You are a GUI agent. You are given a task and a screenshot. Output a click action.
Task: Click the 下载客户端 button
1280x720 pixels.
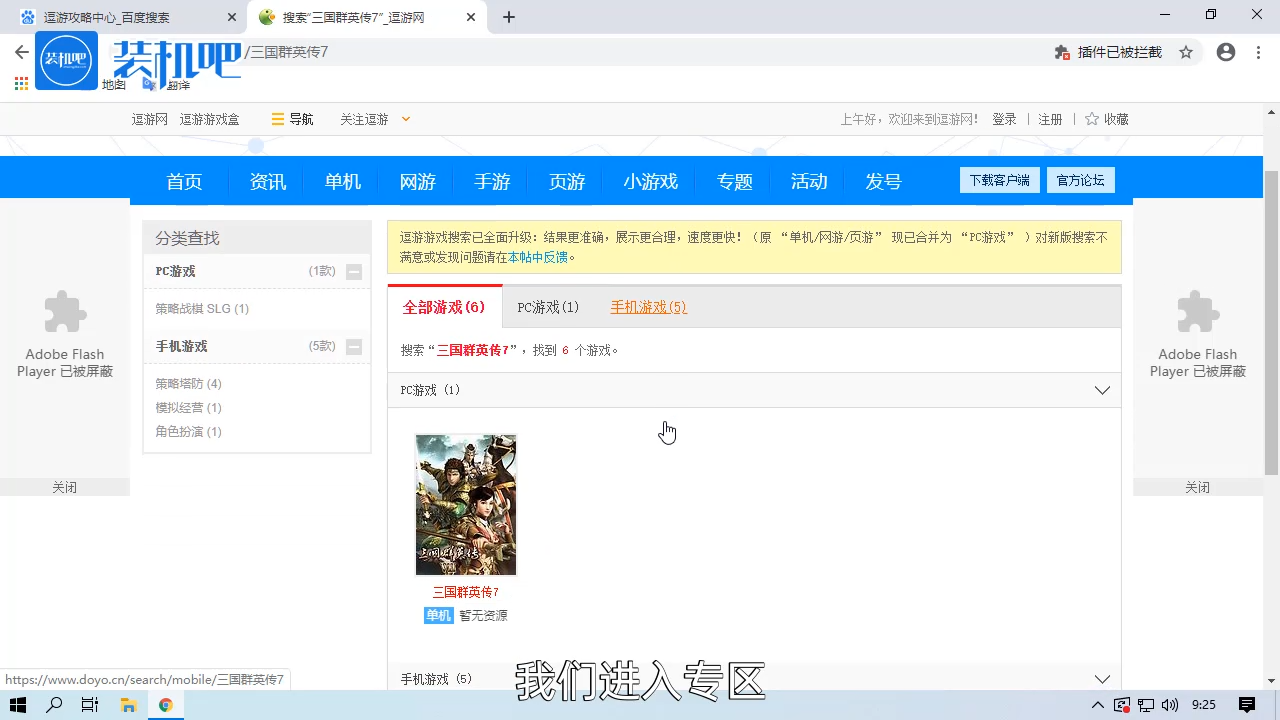tap(999, 180)
